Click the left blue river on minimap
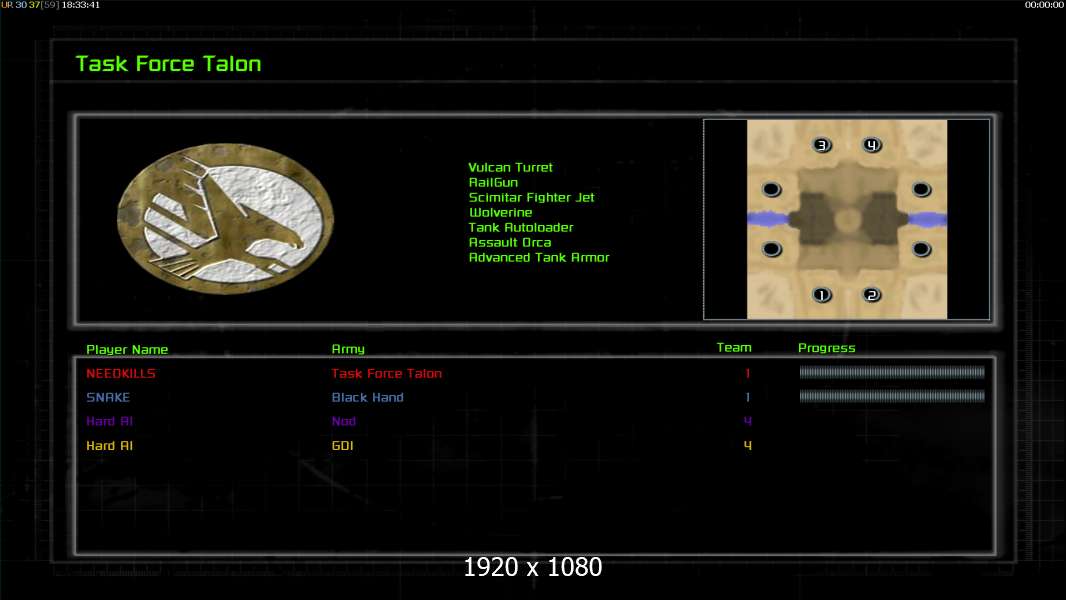The width and height of the screenshot is (1066, 600). pos(768,219)
